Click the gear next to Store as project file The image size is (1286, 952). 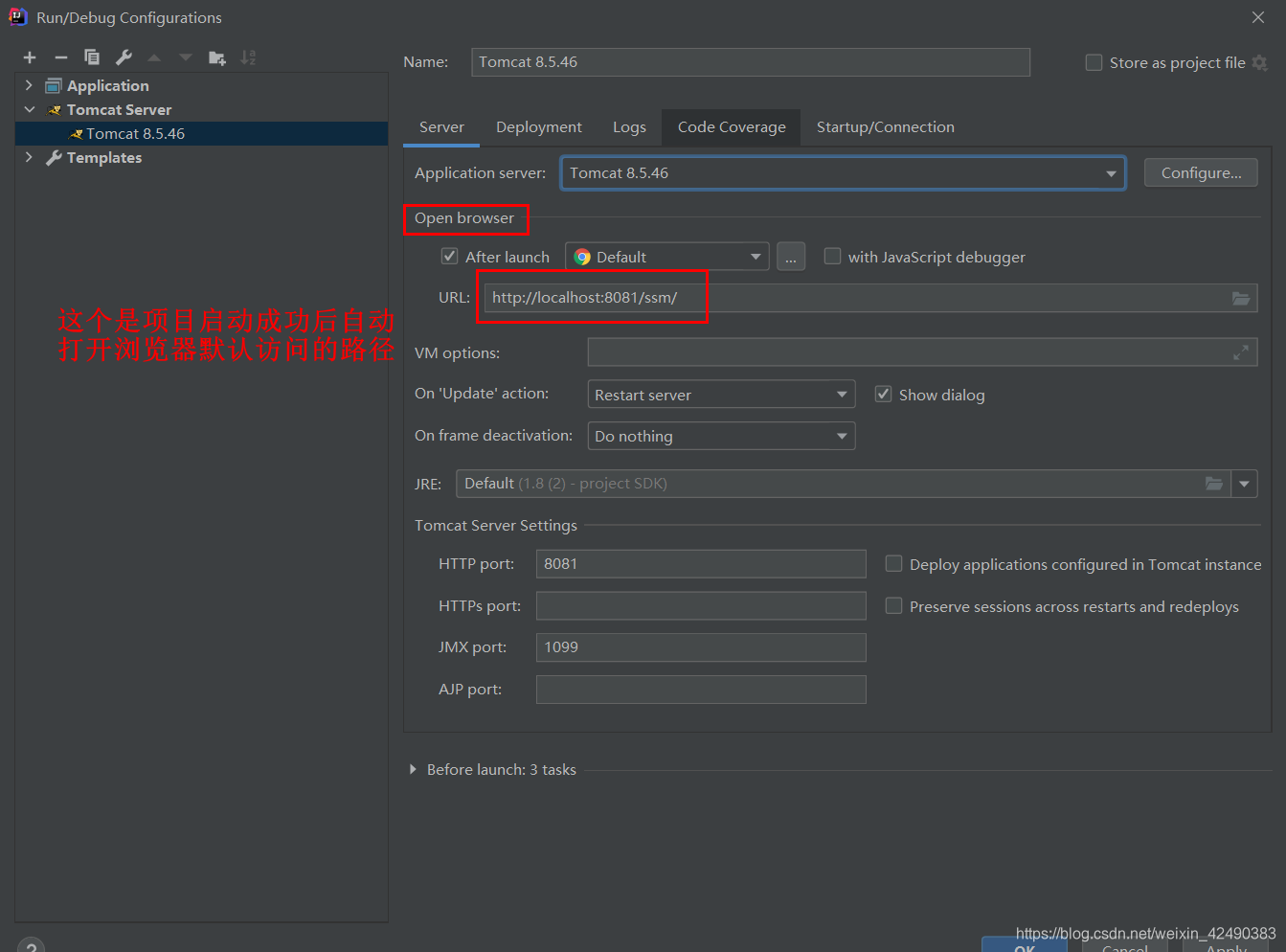[1260, 63]
